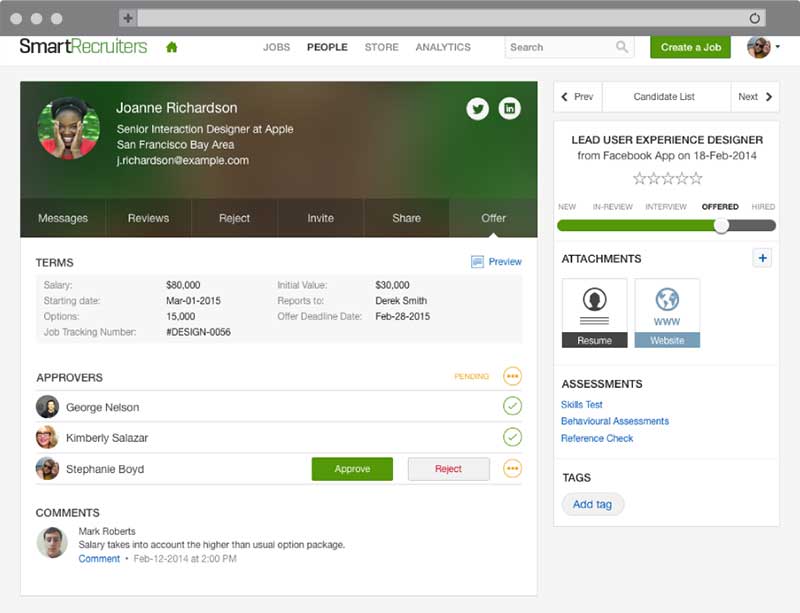Viewport: 800px width, 613px height.
Task: Click Joanne Richardson's profile photo
Action: (x=69, y=128)
